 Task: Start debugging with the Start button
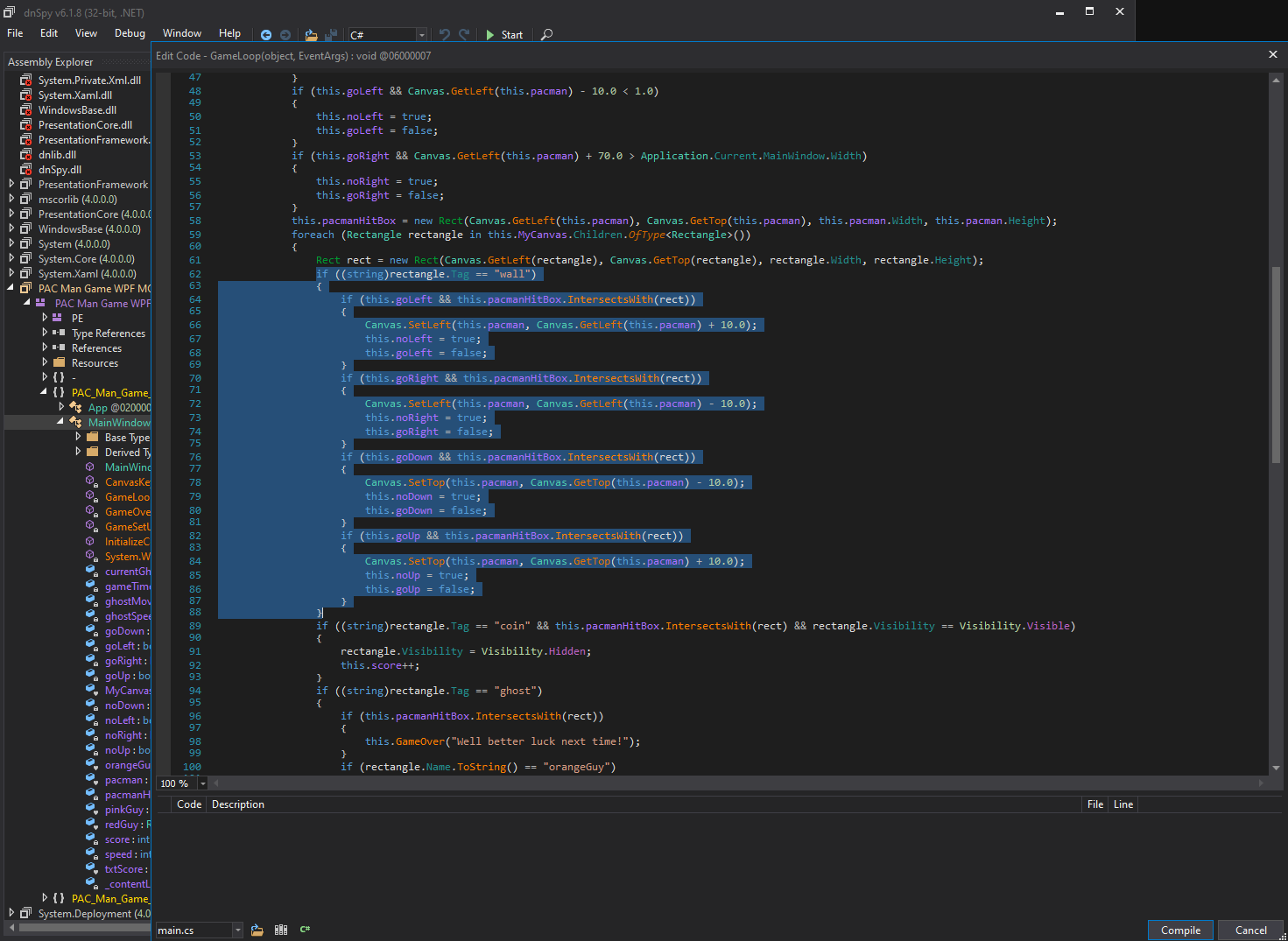504,35
